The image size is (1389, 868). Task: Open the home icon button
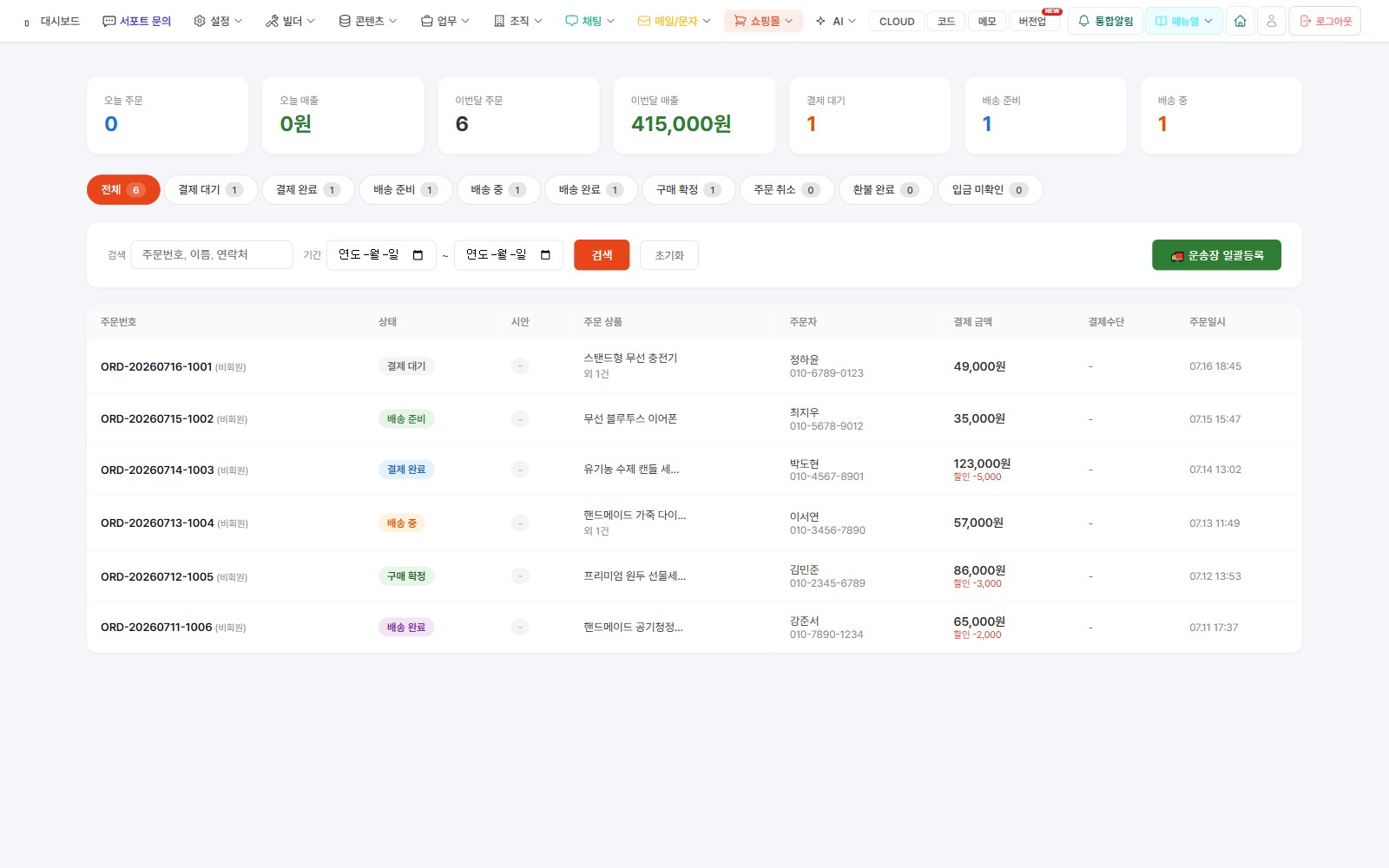coord(1240,21)
